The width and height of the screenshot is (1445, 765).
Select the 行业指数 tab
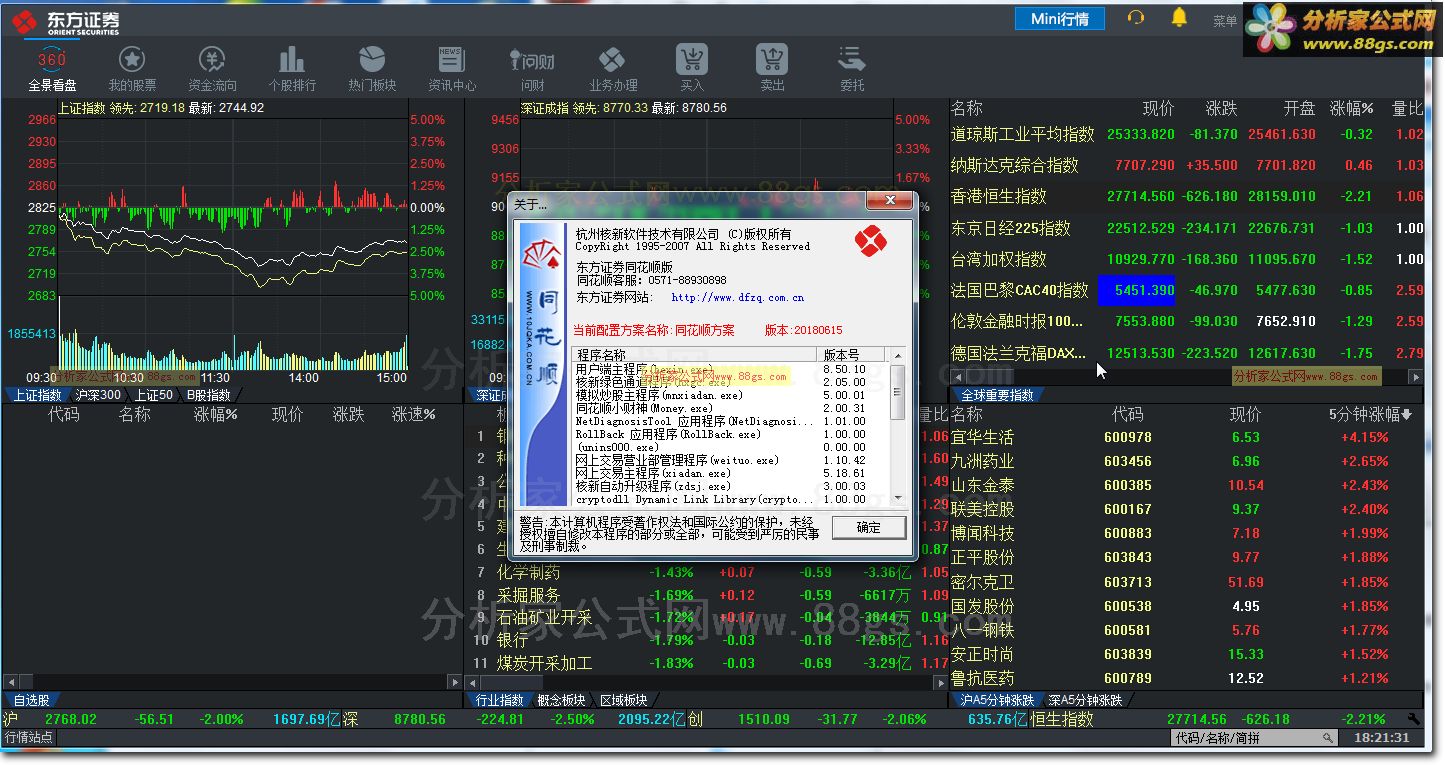click(x=500, y=700)
